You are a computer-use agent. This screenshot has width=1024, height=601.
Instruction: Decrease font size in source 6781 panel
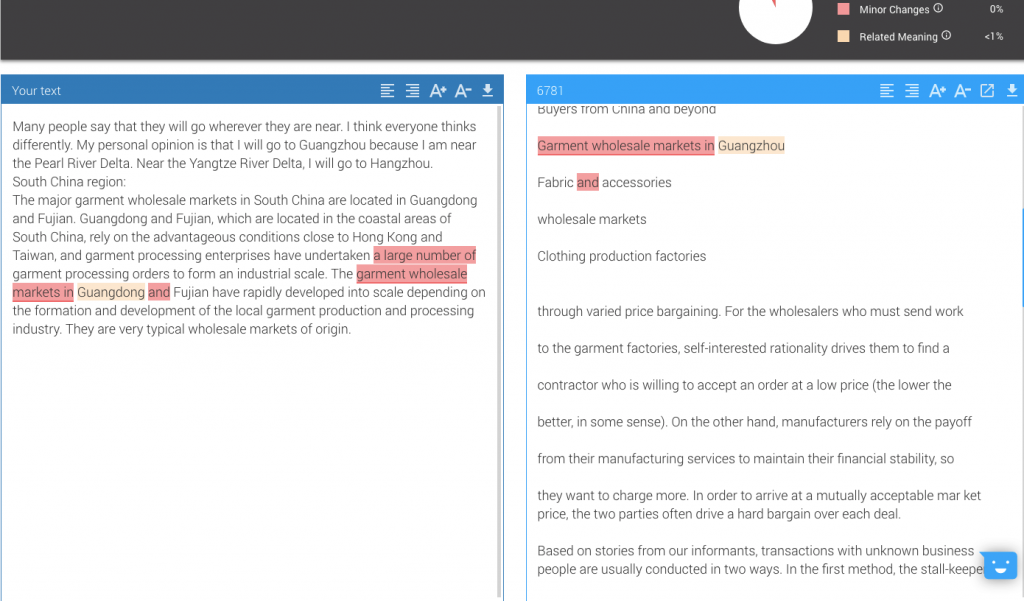coord(962,91)
